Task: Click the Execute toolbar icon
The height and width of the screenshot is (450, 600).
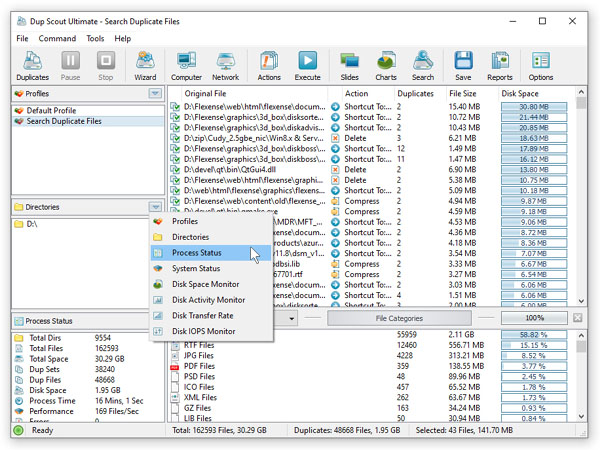Action: click(307, 66)
